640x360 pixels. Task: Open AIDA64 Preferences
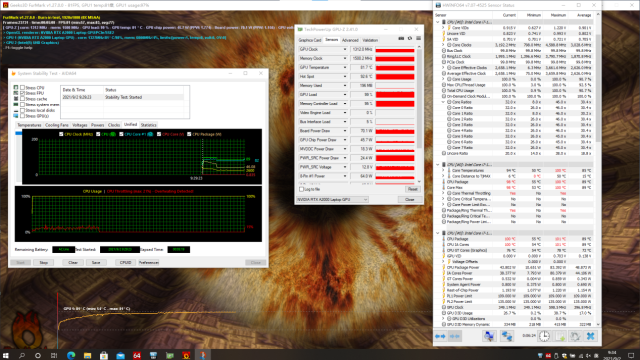[149, 262]
